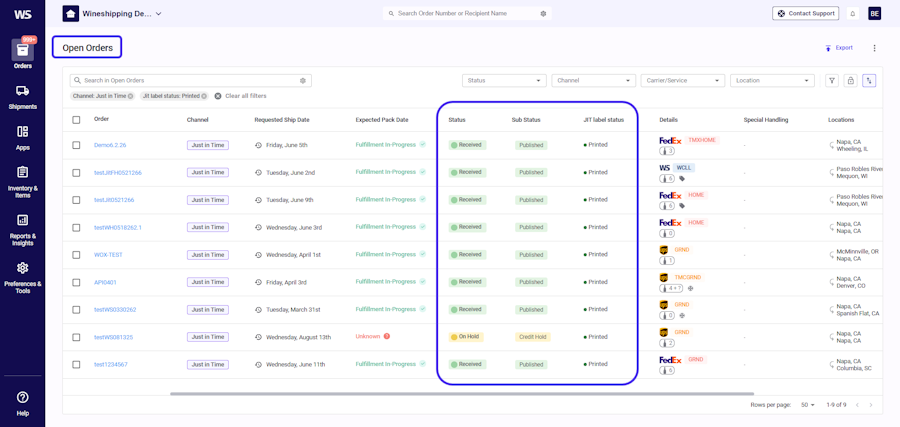Click the notifications bell icon

852,13
